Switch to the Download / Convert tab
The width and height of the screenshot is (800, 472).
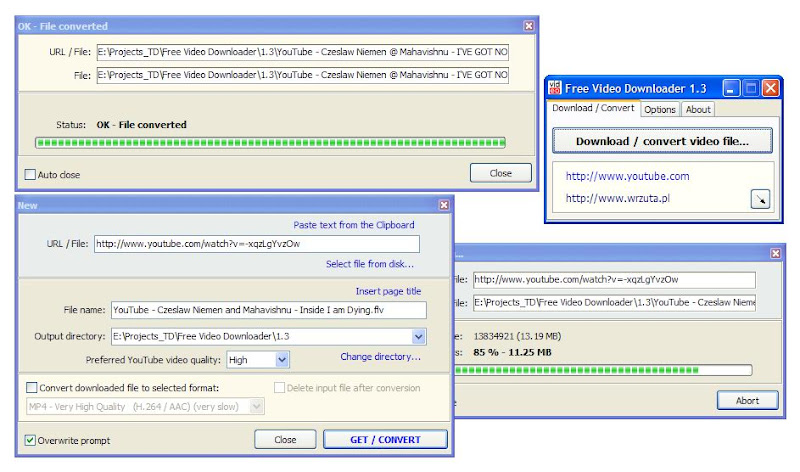tap(593, 108)
